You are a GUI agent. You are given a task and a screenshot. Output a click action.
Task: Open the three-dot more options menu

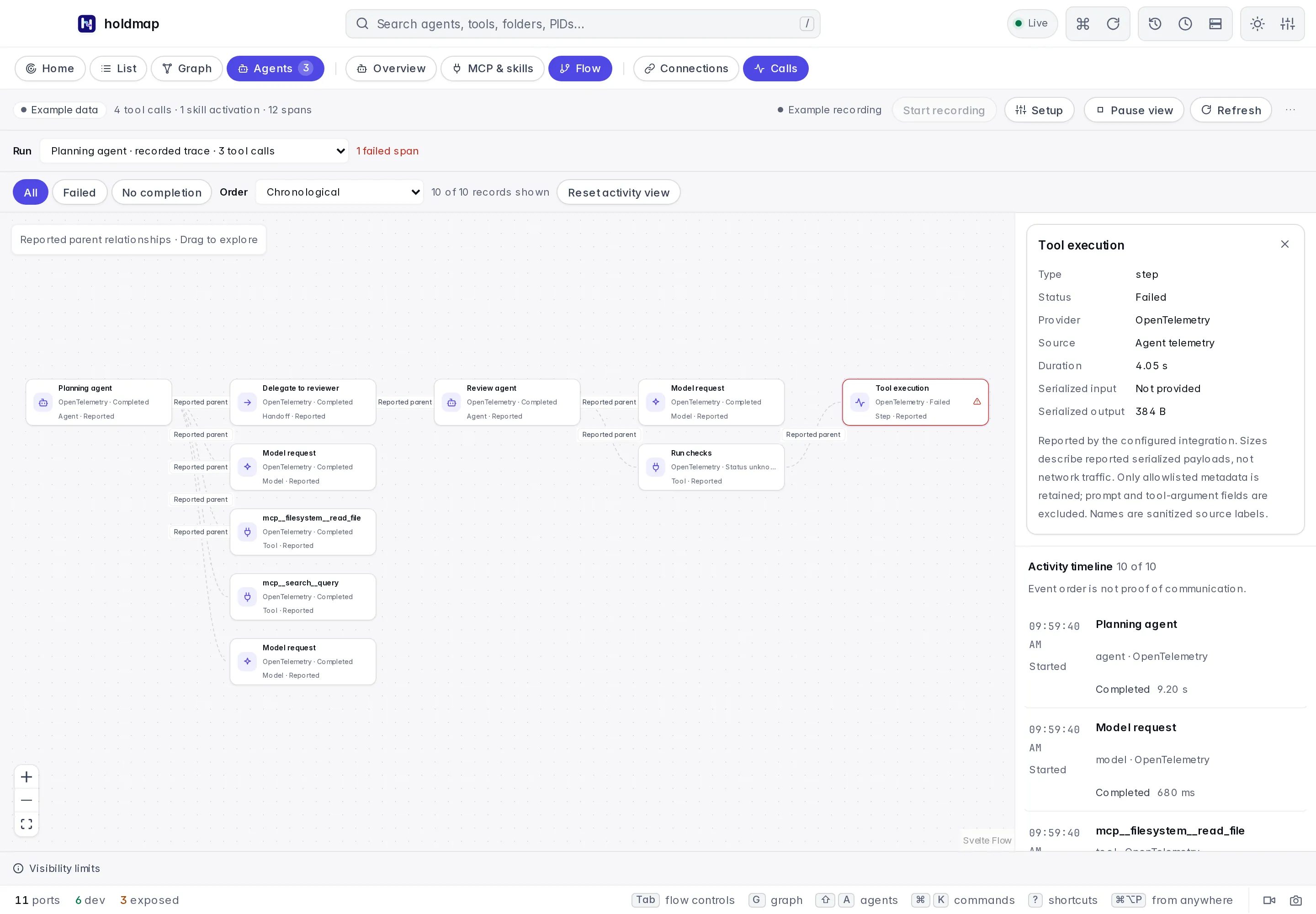pyautogui.click(x=1289, y=110)
